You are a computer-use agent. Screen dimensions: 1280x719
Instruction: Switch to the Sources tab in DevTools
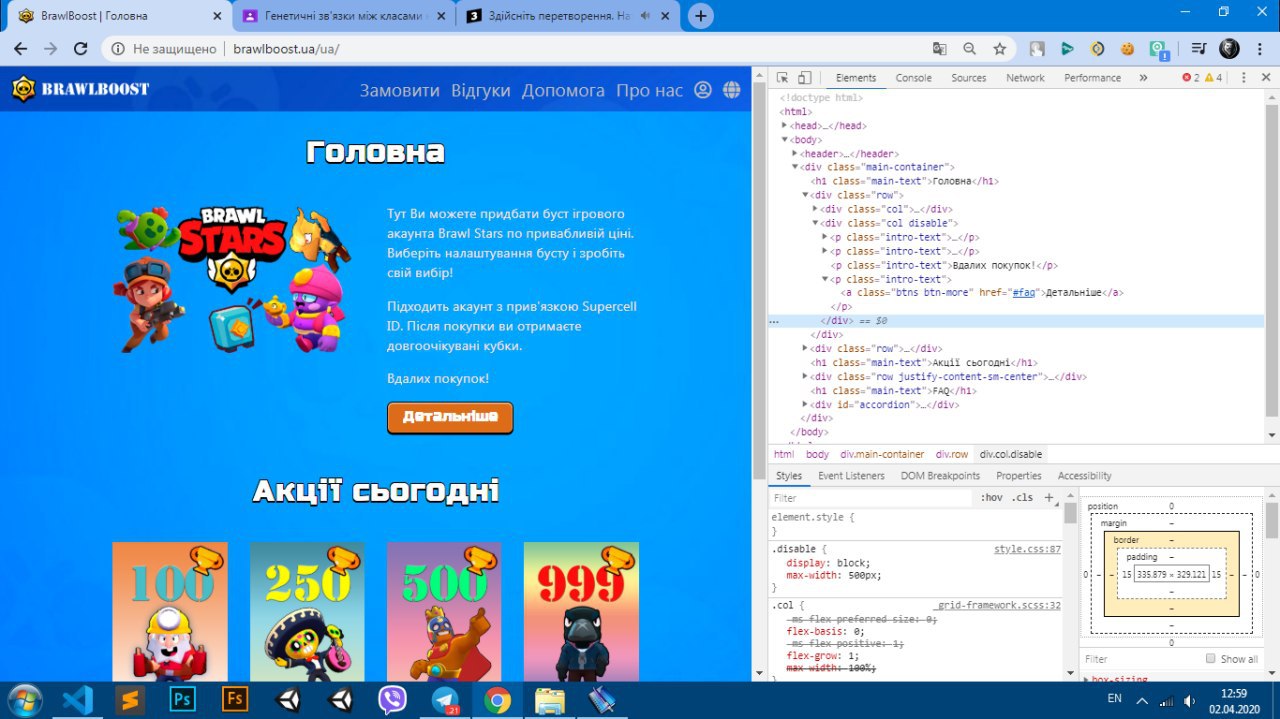(x=968, y=78)
